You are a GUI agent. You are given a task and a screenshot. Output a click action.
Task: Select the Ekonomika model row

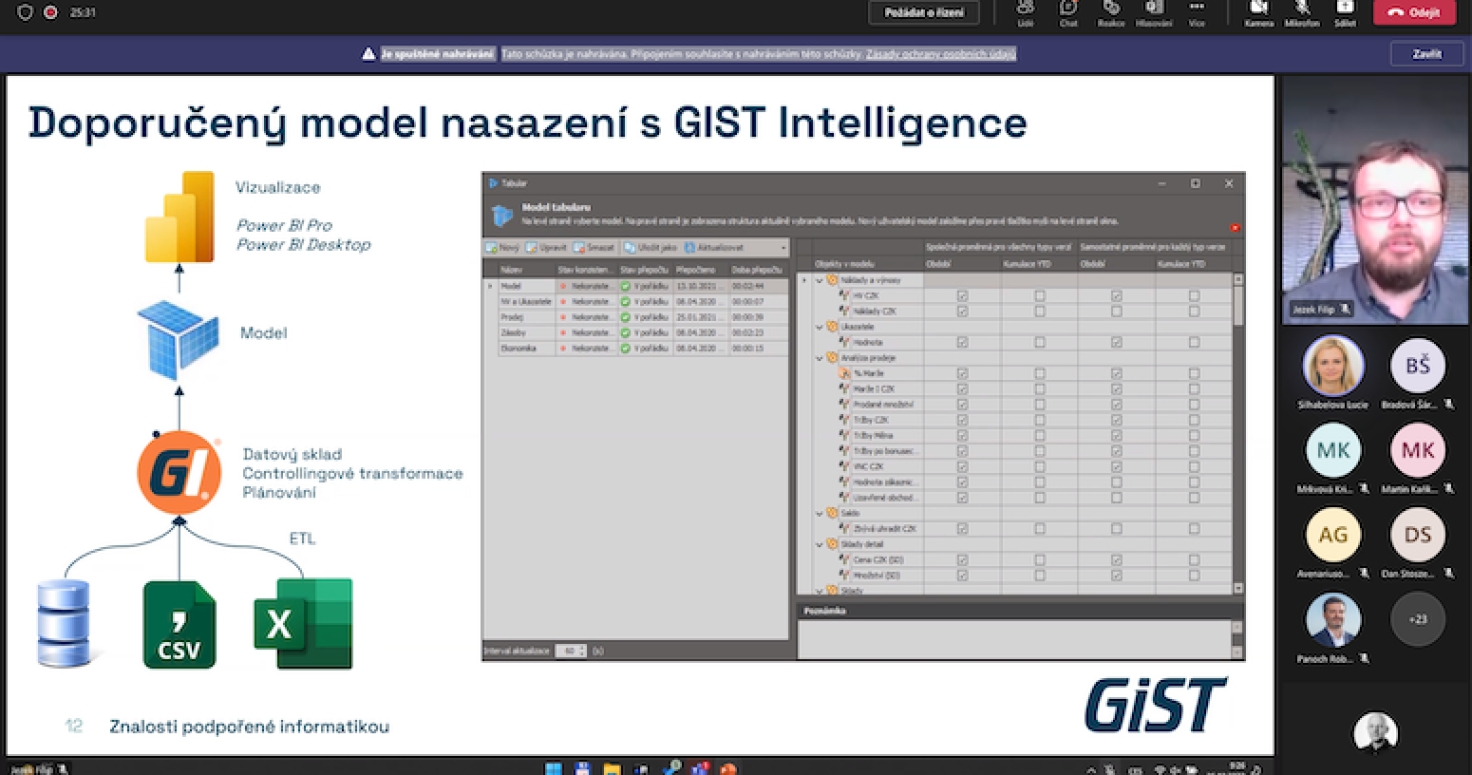635,348
